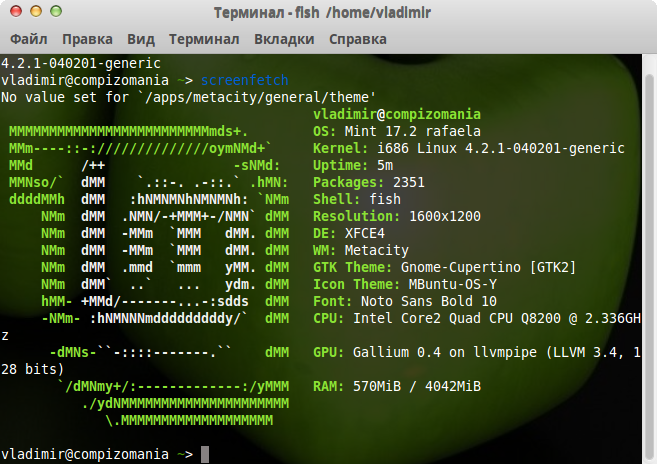Image resolution: width=657 pixels, height=464 pixels.
Task: Open the Вид menu
Action: [x=141, y=39]
